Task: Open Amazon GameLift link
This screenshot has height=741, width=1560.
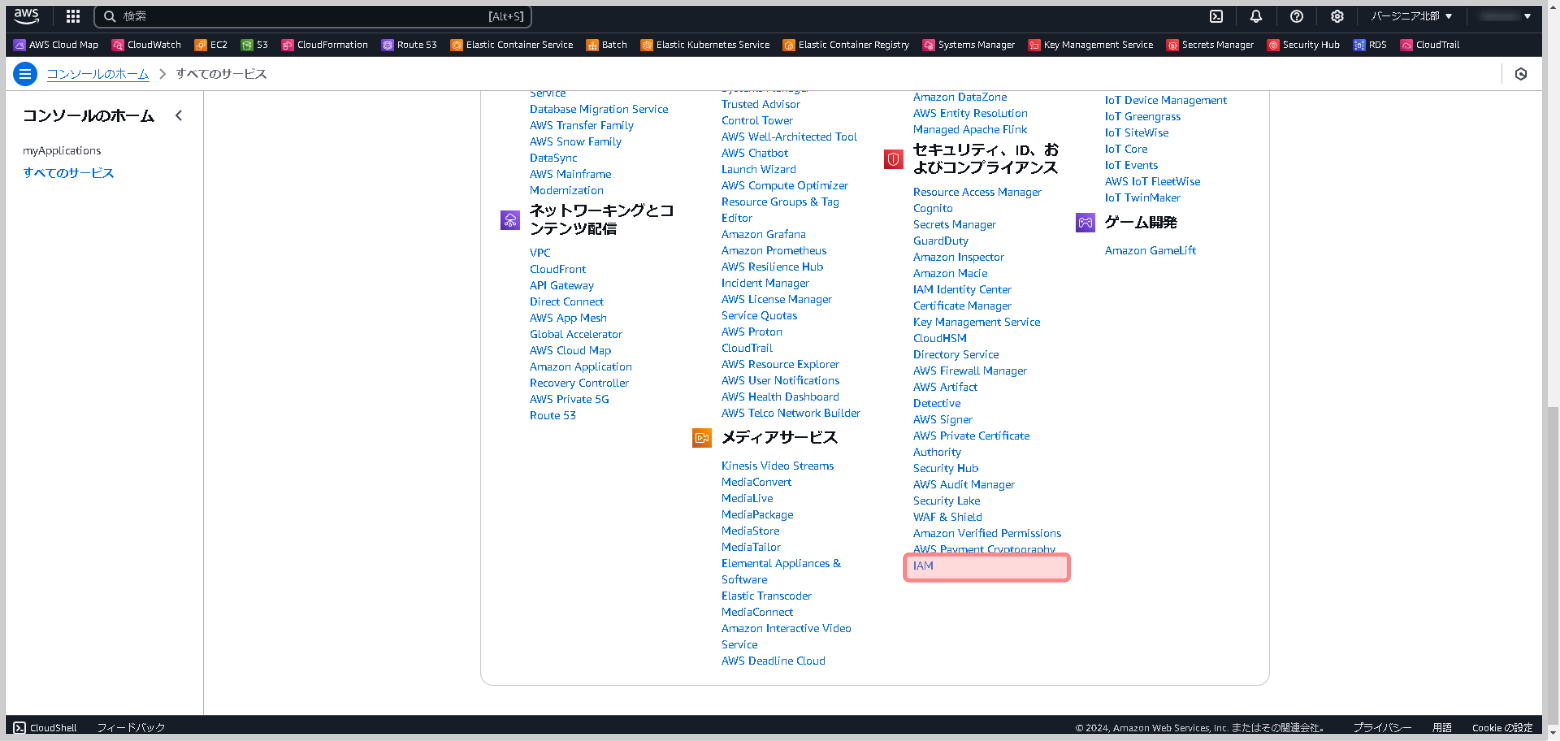Action: coord(1151,250)
